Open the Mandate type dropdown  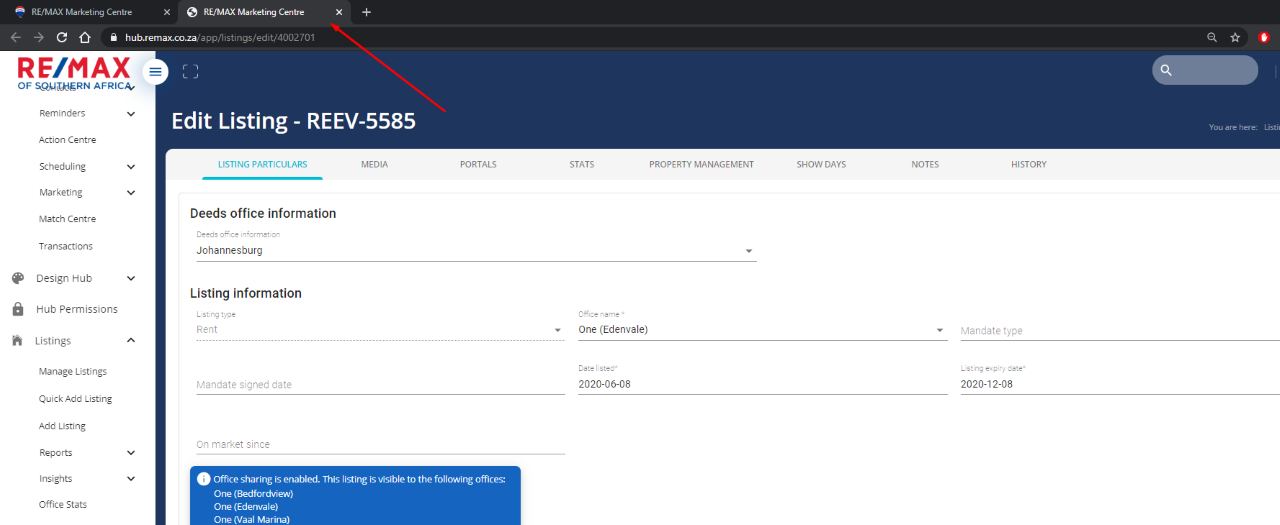[x=1120, y=331]
